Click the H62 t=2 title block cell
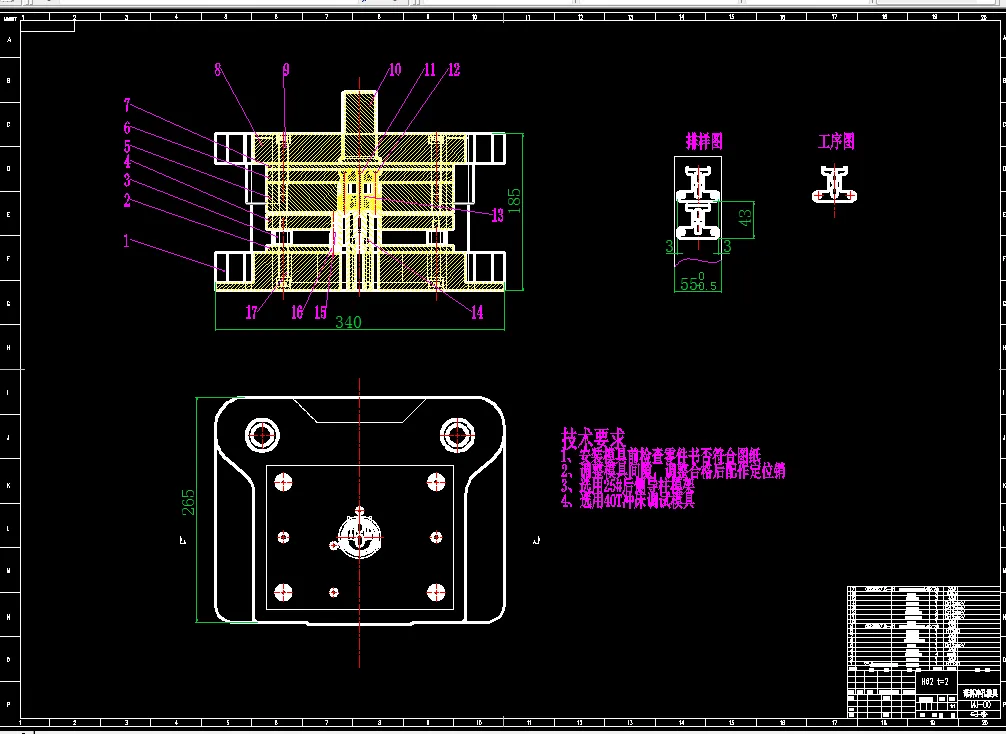 (x=935, y=681)
